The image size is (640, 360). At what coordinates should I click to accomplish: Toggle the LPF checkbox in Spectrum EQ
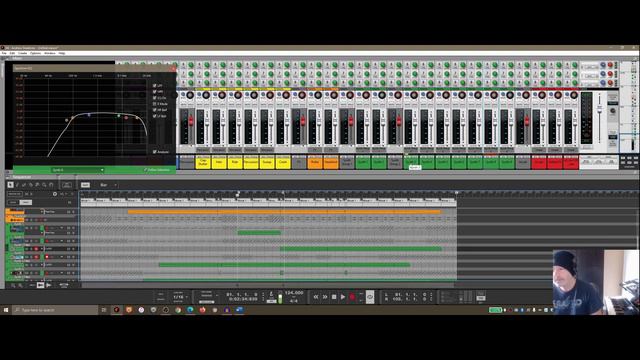(x=155, y=86)
